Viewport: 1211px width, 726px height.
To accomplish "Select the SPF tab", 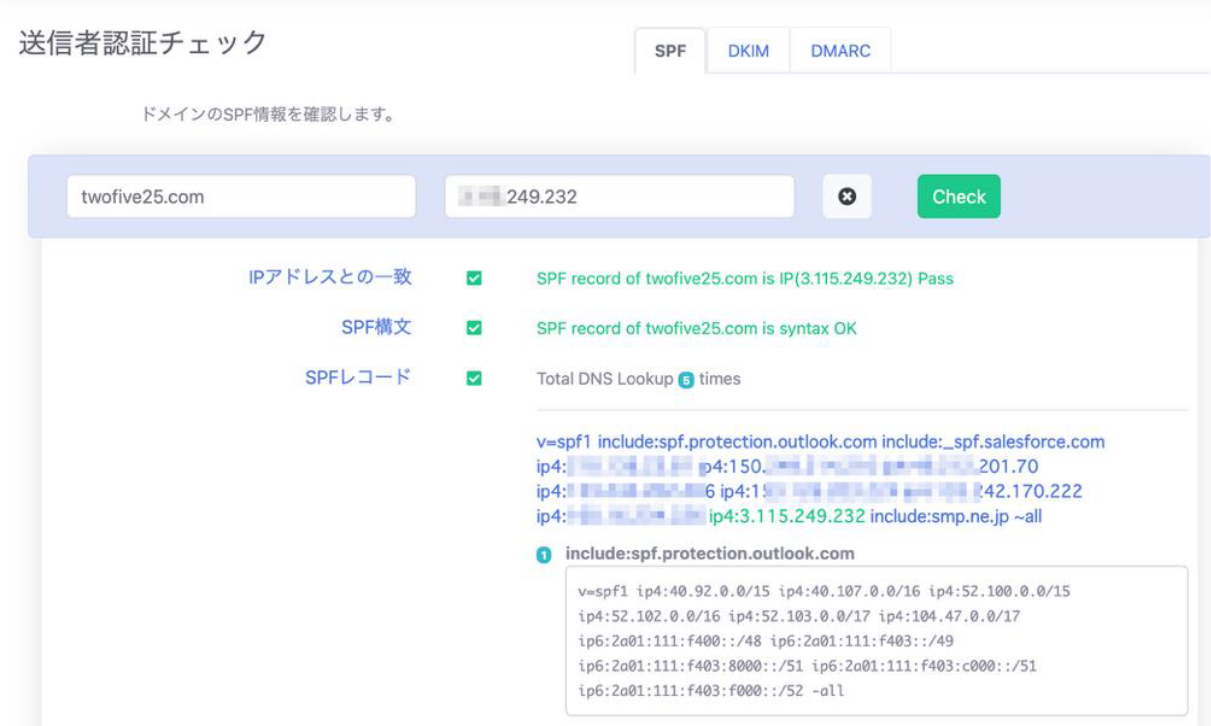I will click(x=672, y=50).
